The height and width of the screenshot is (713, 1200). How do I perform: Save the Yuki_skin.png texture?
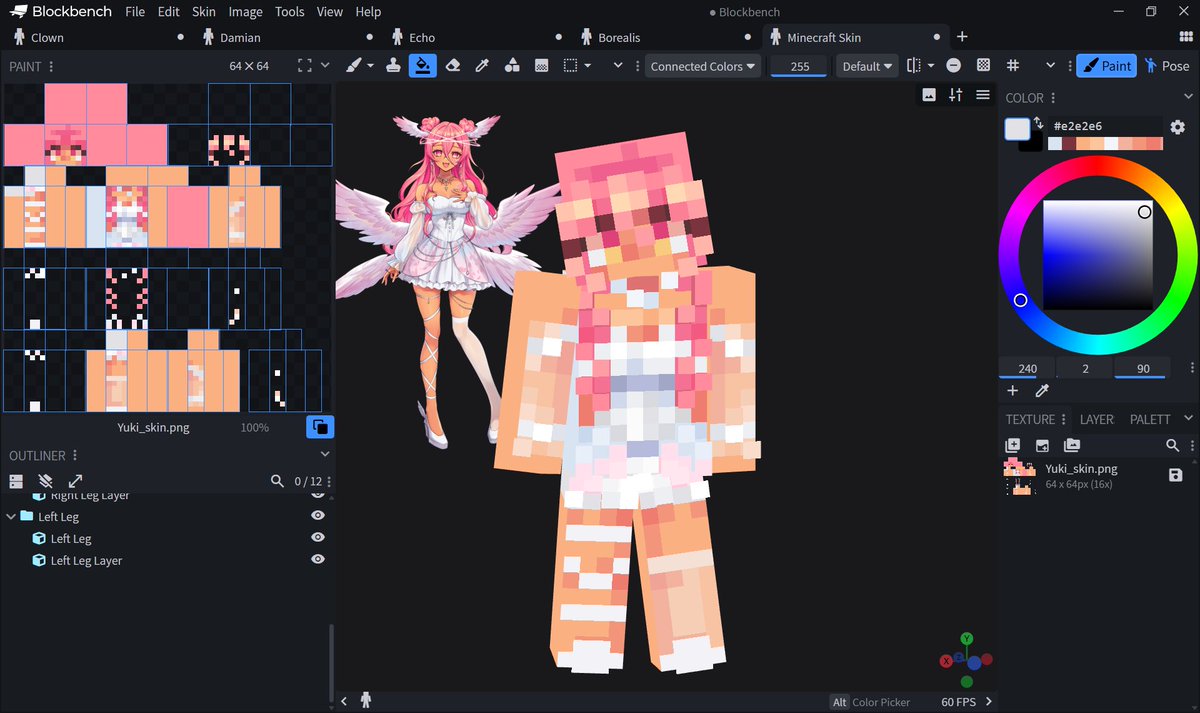tap(1175, 475)
